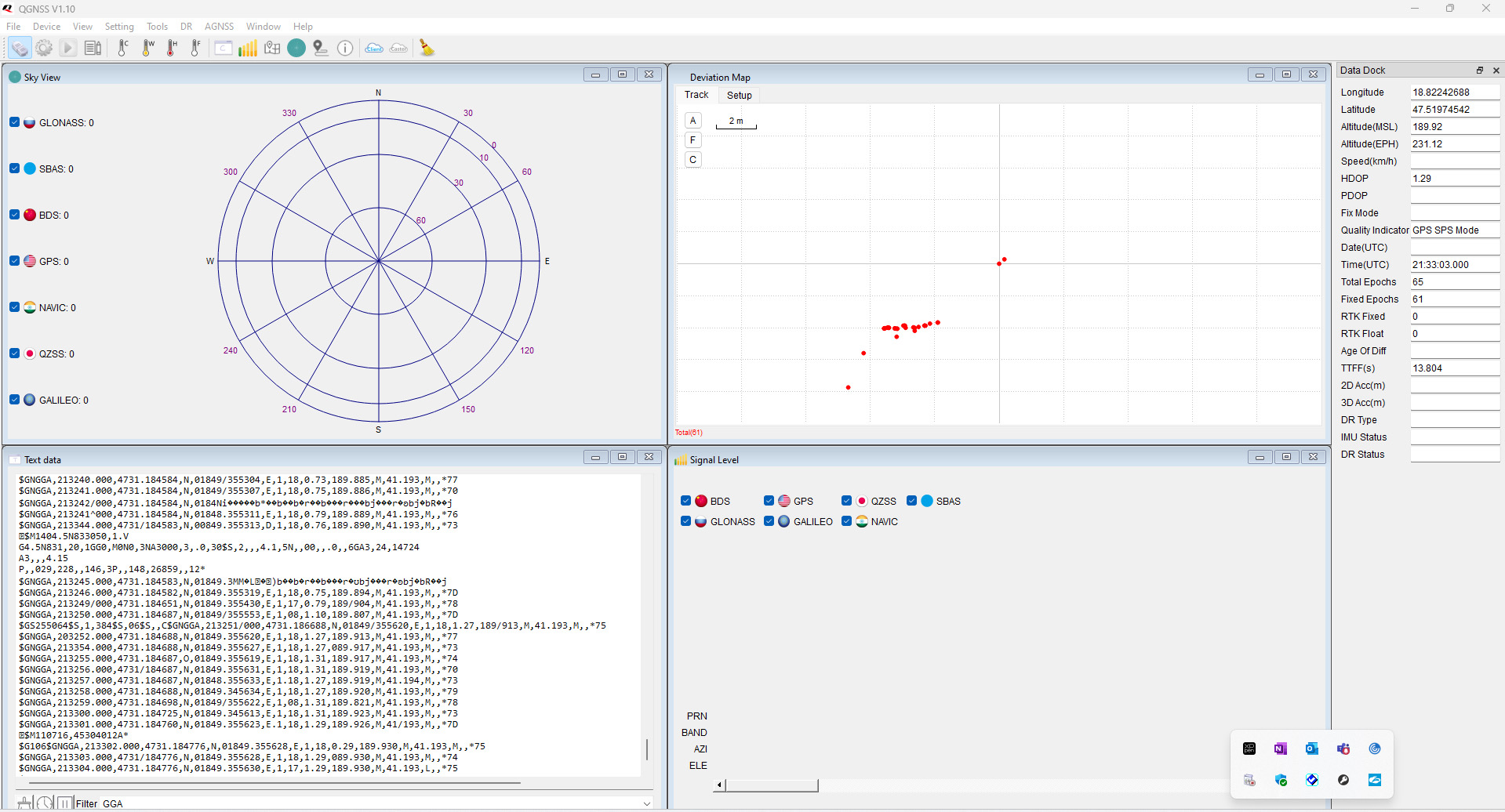Open the Tools menu
The height and width of the screenshot is (812, 1505).
[157, 27]
